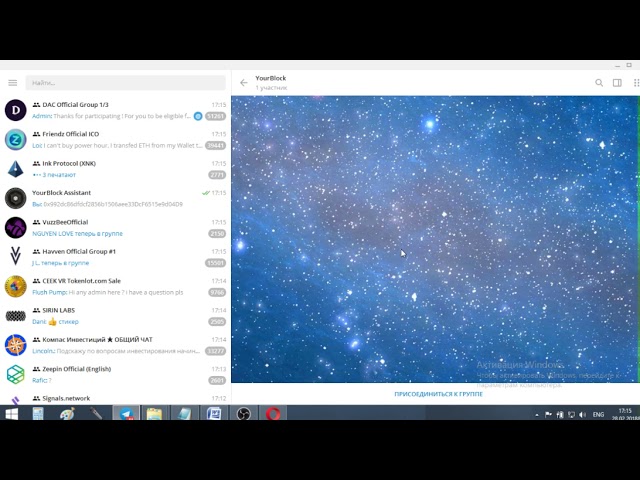Open Paint from the taskbar
Image resolution: width=640 pixels, height=480 pixels.
67,414
